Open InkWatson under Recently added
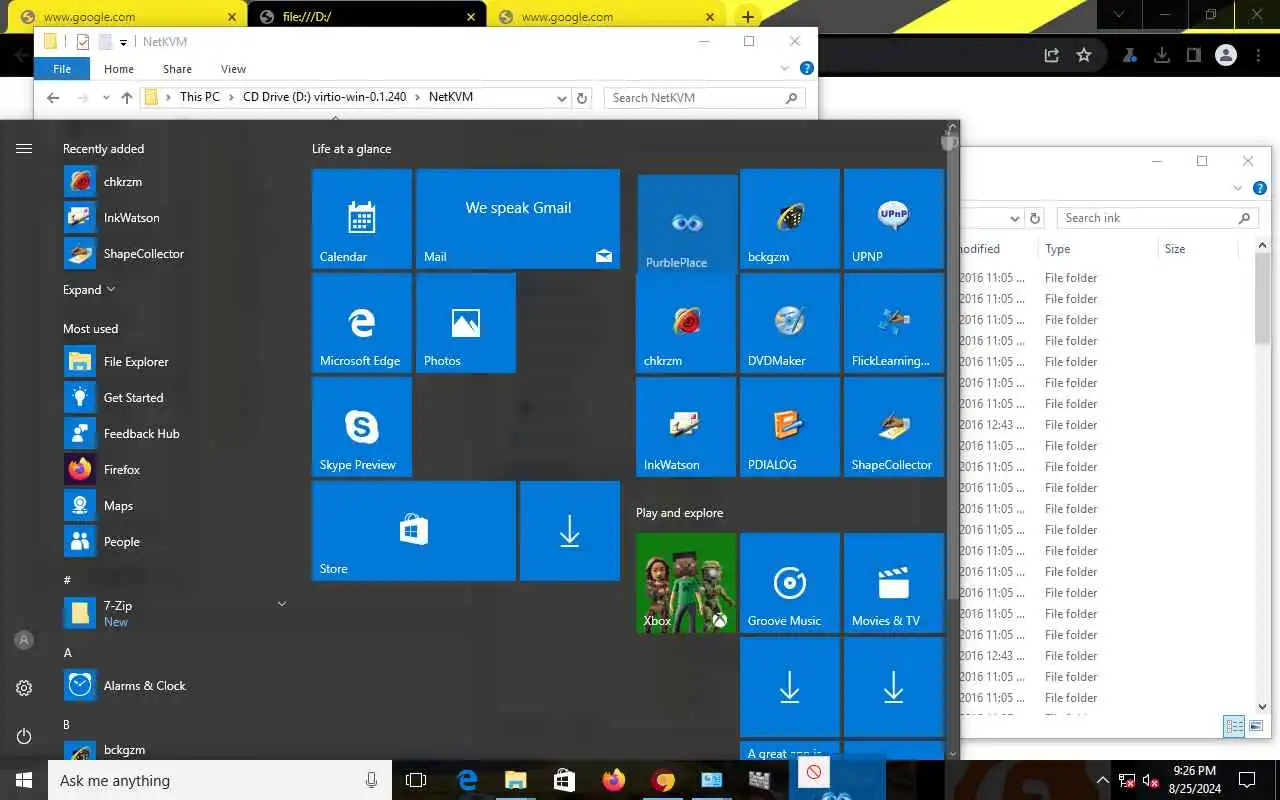The width and height of the screenshot is (1280, 800). 175,217
